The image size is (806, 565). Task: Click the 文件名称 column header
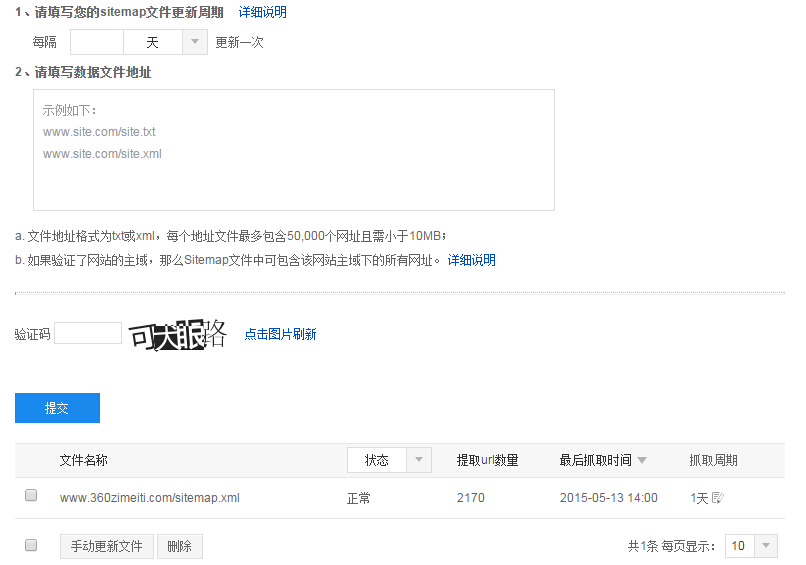coord(83,460)
